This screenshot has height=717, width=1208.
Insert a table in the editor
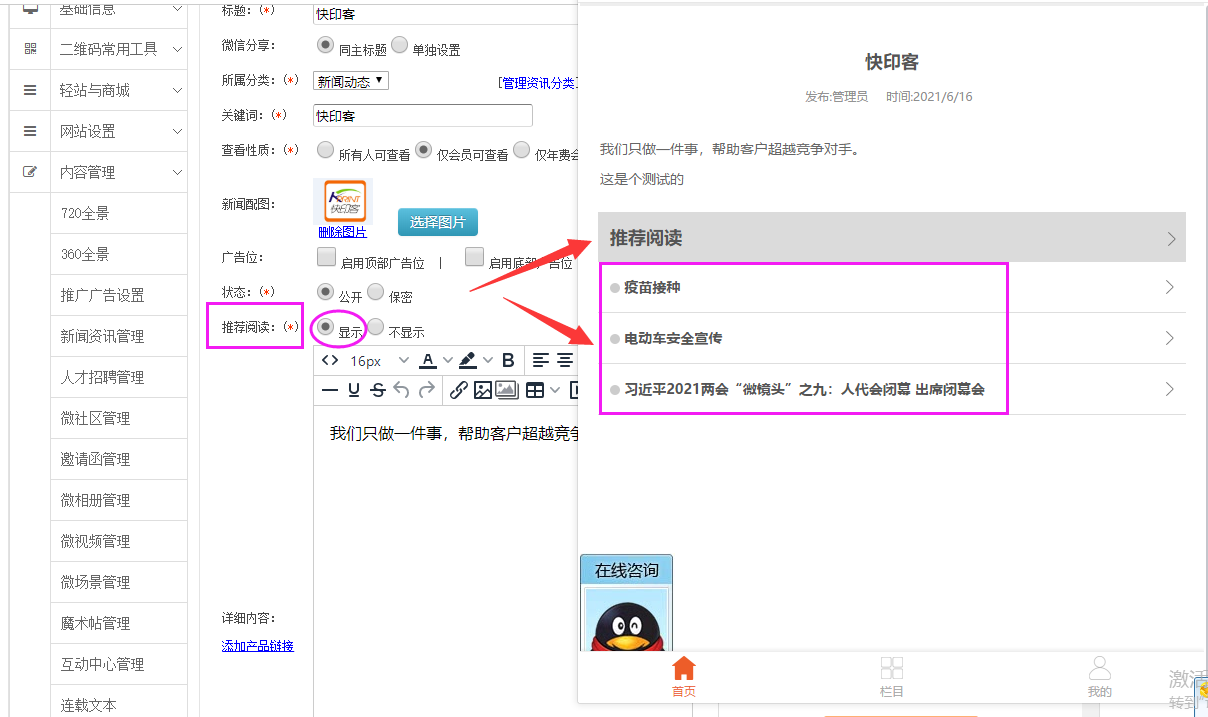click(x=535, y=390)
